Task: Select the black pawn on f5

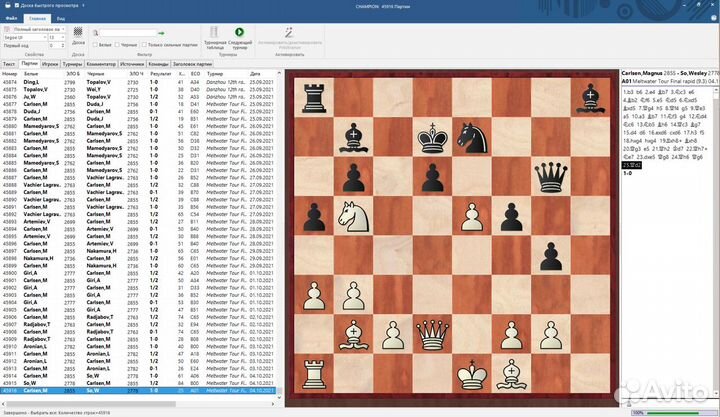Action: [512, 216]
